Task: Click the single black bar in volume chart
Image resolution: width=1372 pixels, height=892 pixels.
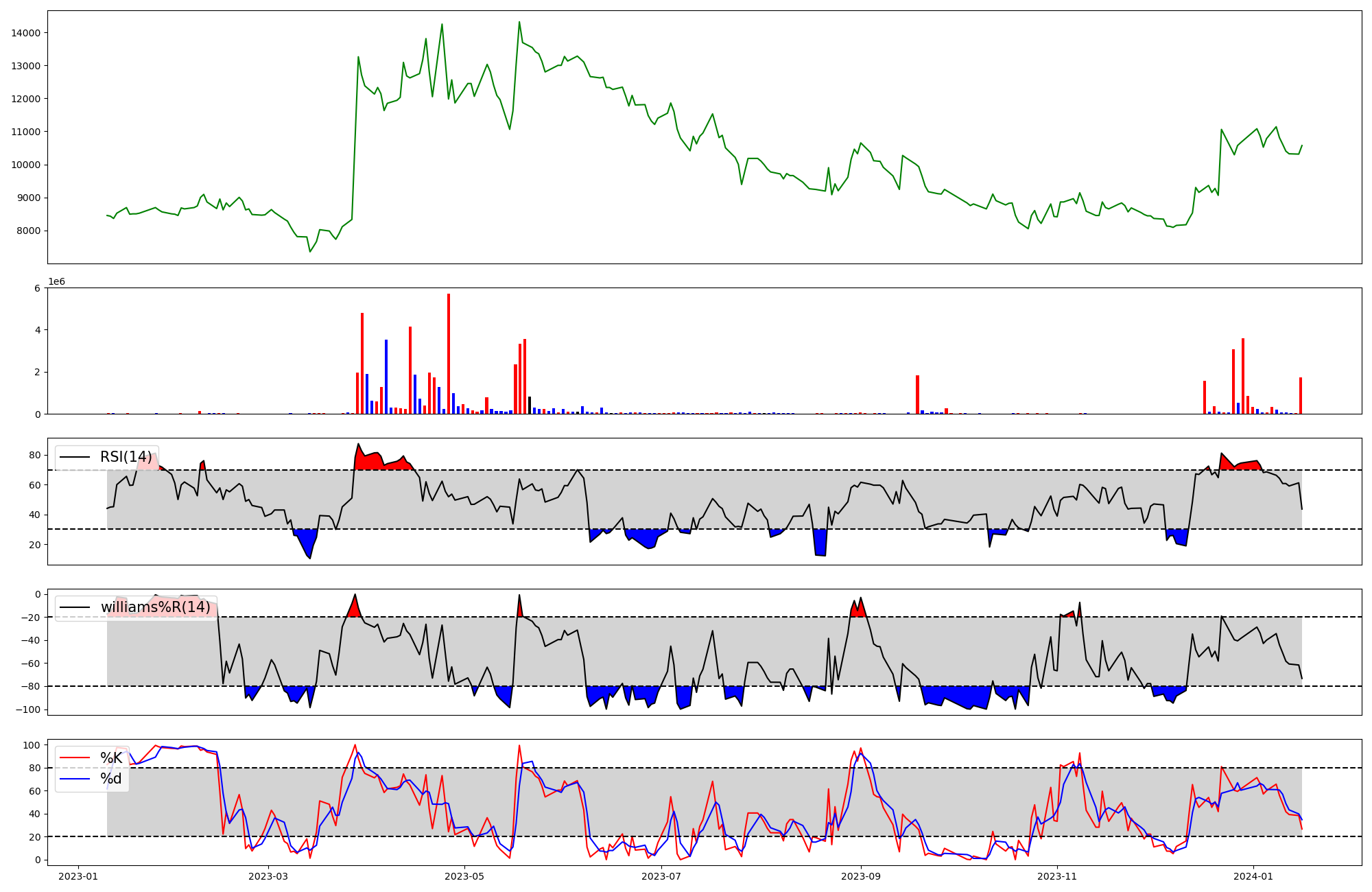Action: pyautogui.click(x=530, y=405)
